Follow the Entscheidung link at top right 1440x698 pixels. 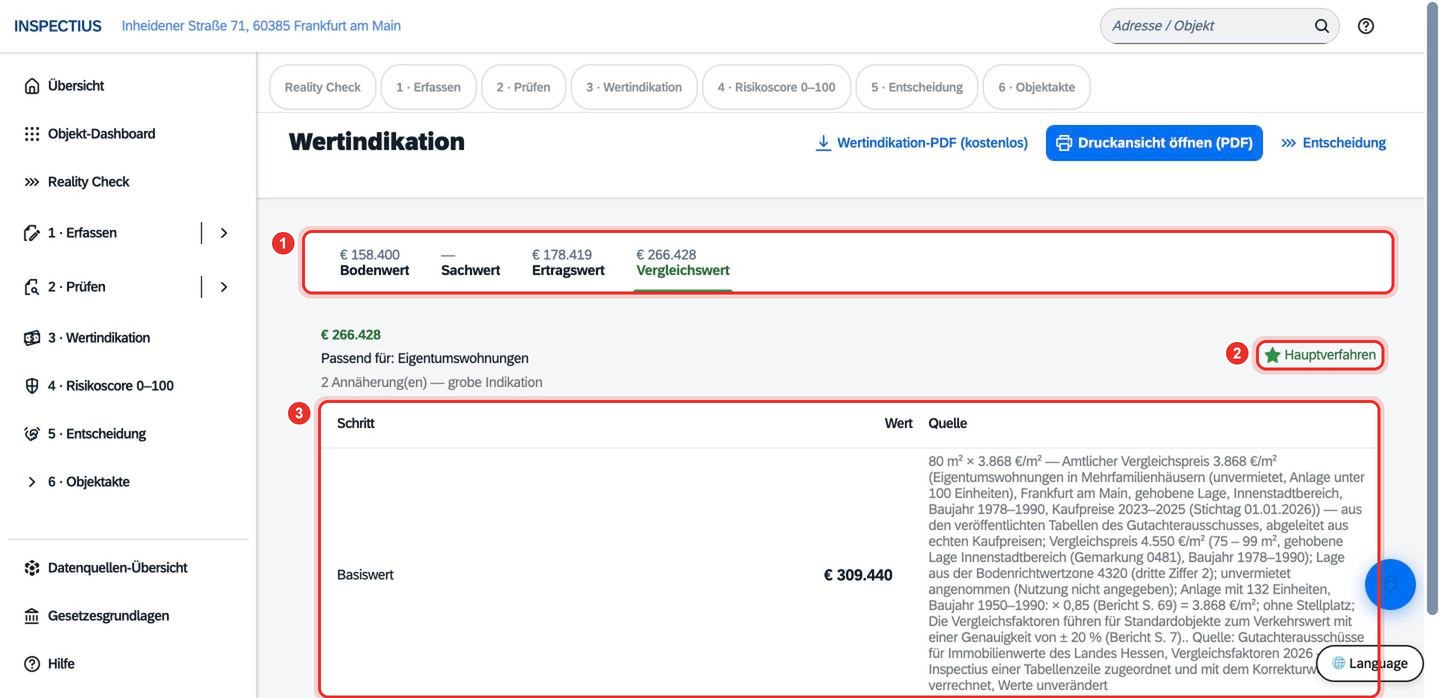pos(1334,143)
